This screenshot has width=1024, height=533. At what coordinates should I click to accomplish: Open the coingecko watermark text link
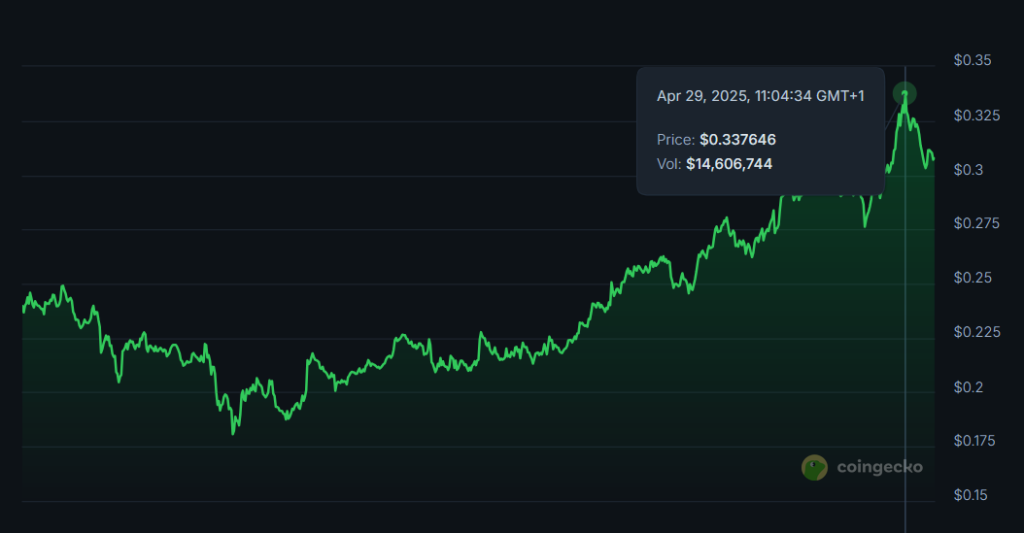pos(879,467)
